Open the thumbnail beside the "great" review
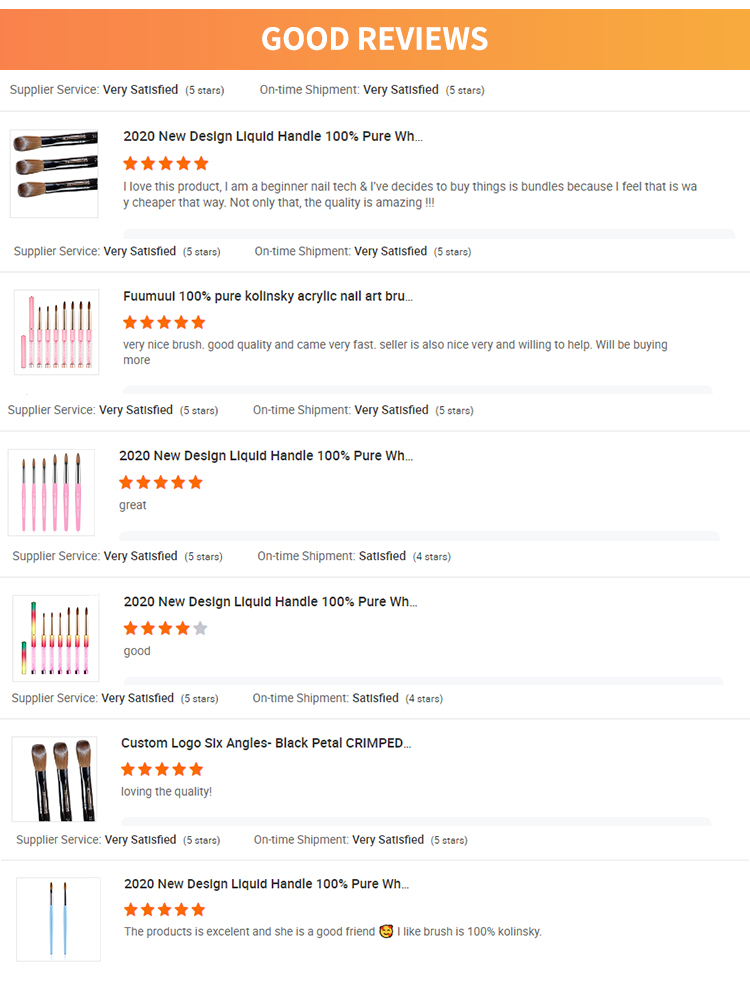Viewport: 750px width, 995px height. pos(52,492)
